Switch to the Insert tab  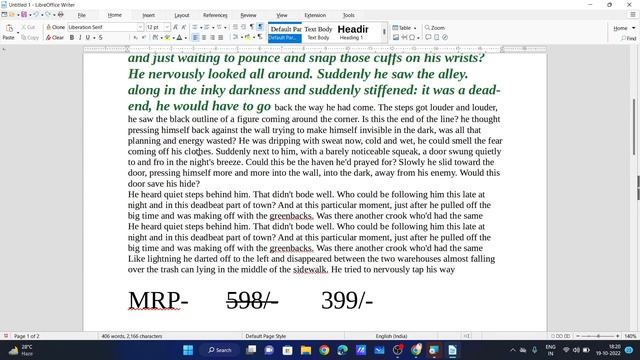click(148, 15)
